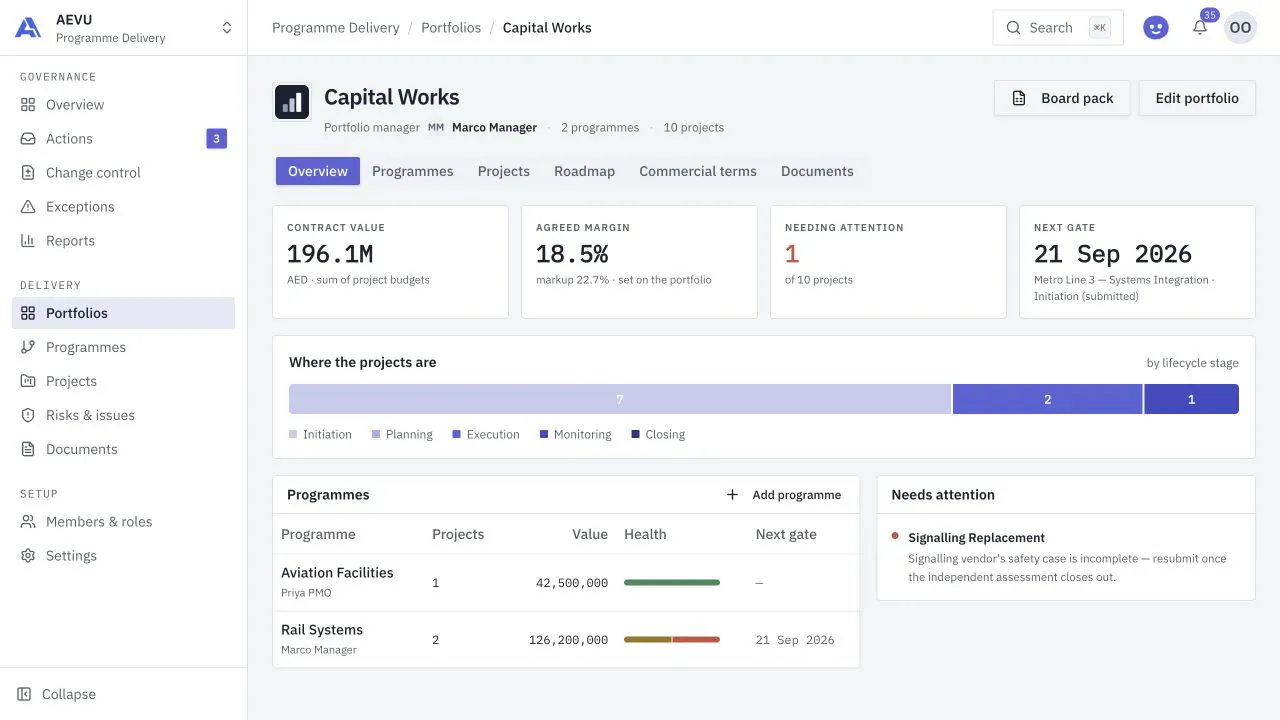This screenshot has width=1280, height=720.
Task: Click the Actions badge showing 3
Action: 216,139
